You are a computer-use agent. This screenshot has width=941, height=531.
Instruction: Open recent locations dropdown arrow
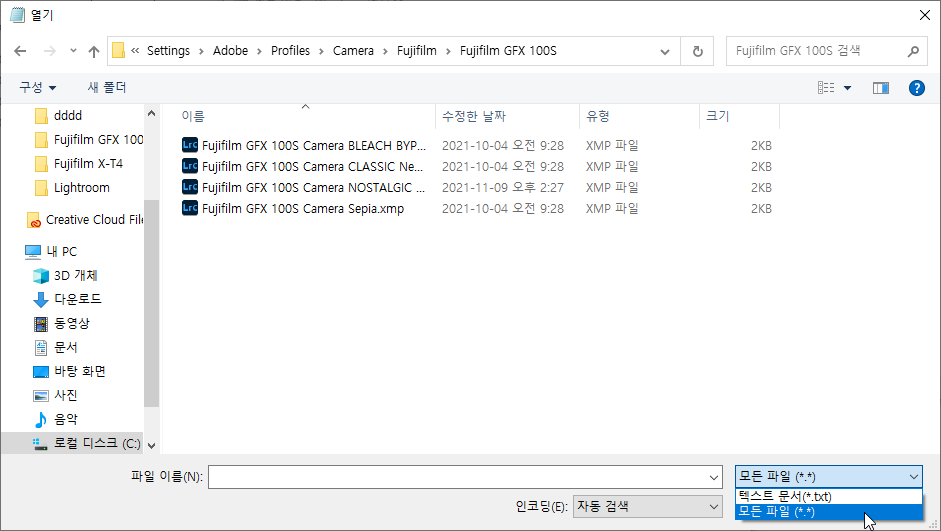(x=73, y=51)
